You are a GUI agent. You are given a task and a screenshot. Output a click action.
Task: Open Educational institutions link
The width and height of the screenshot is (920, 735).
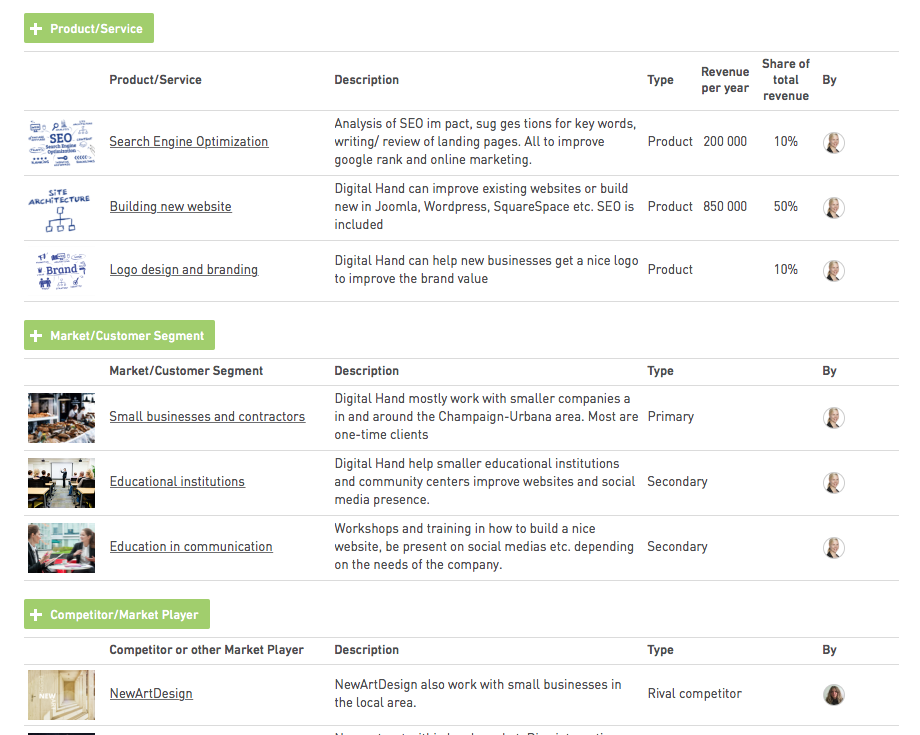[x=177, y=482]
